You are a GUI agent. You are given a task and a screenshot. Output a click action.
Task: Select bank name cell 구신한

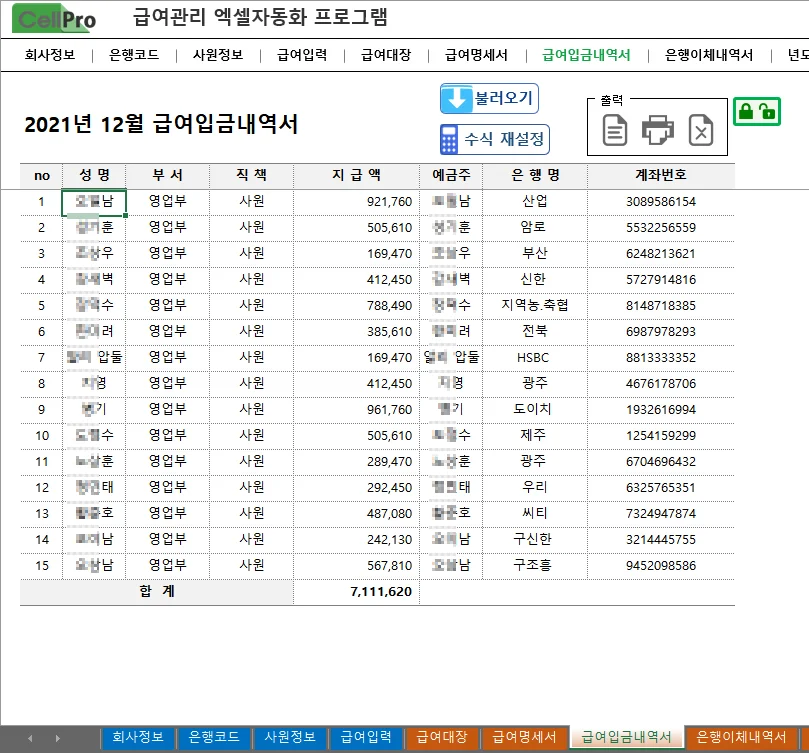tap(535, 540)
